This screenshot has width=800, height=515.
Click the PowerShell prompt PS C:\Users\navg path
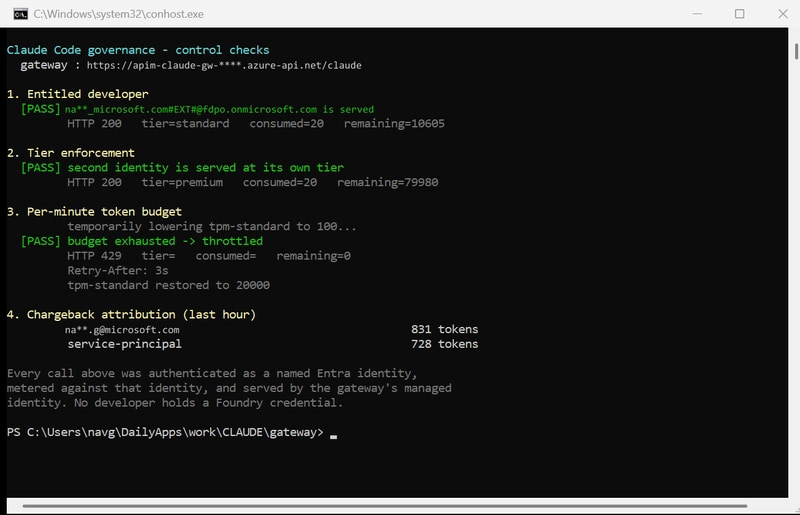[x=165, y=432]
